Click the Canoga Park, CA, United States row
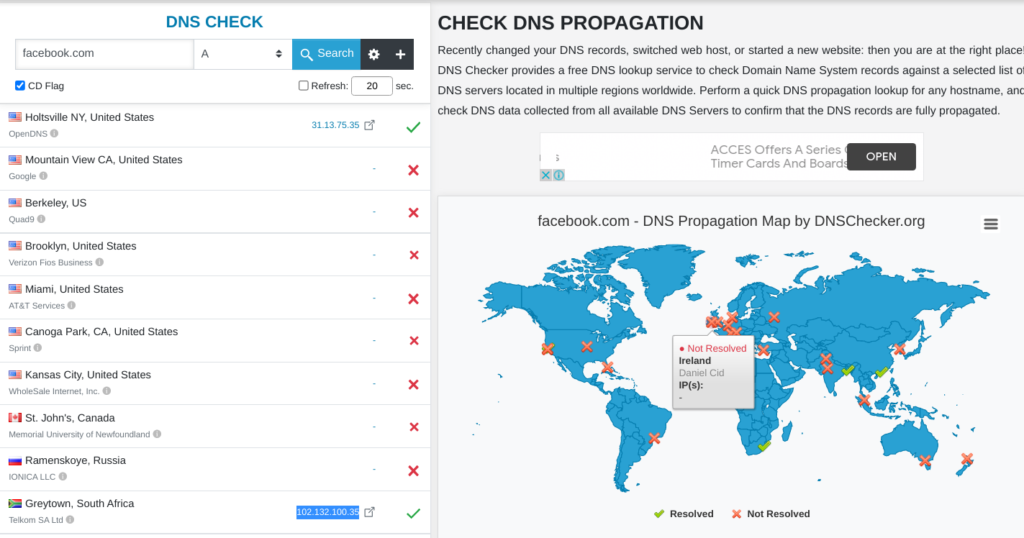This screenshot has height=538, width=1024. click(215, 340)
